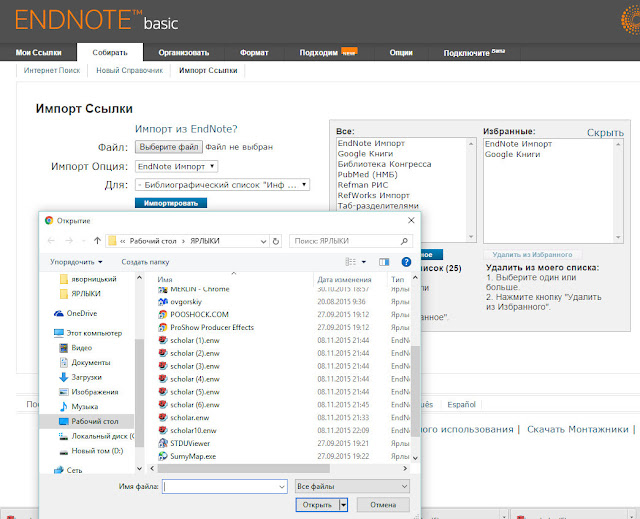
Task: Click the back arrow in file dialog
Action: coord(51,241)
